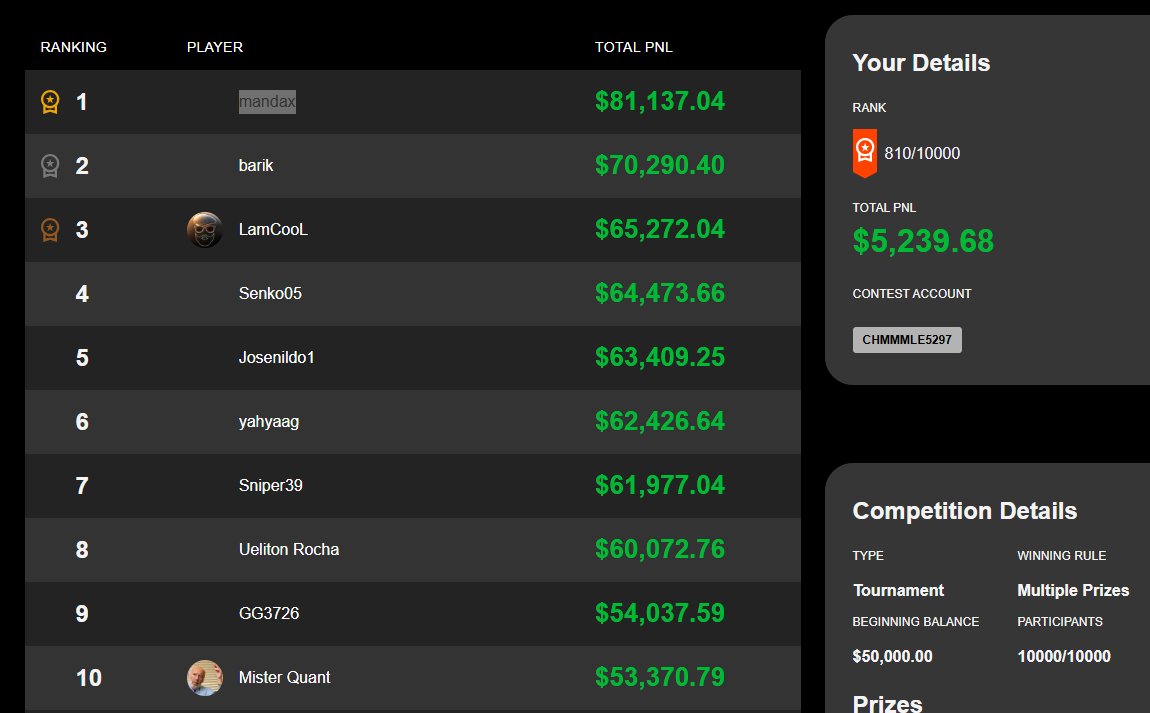
Task: Select player name Josenildo1
Action: pyautogui.click(x=276, y=357)
